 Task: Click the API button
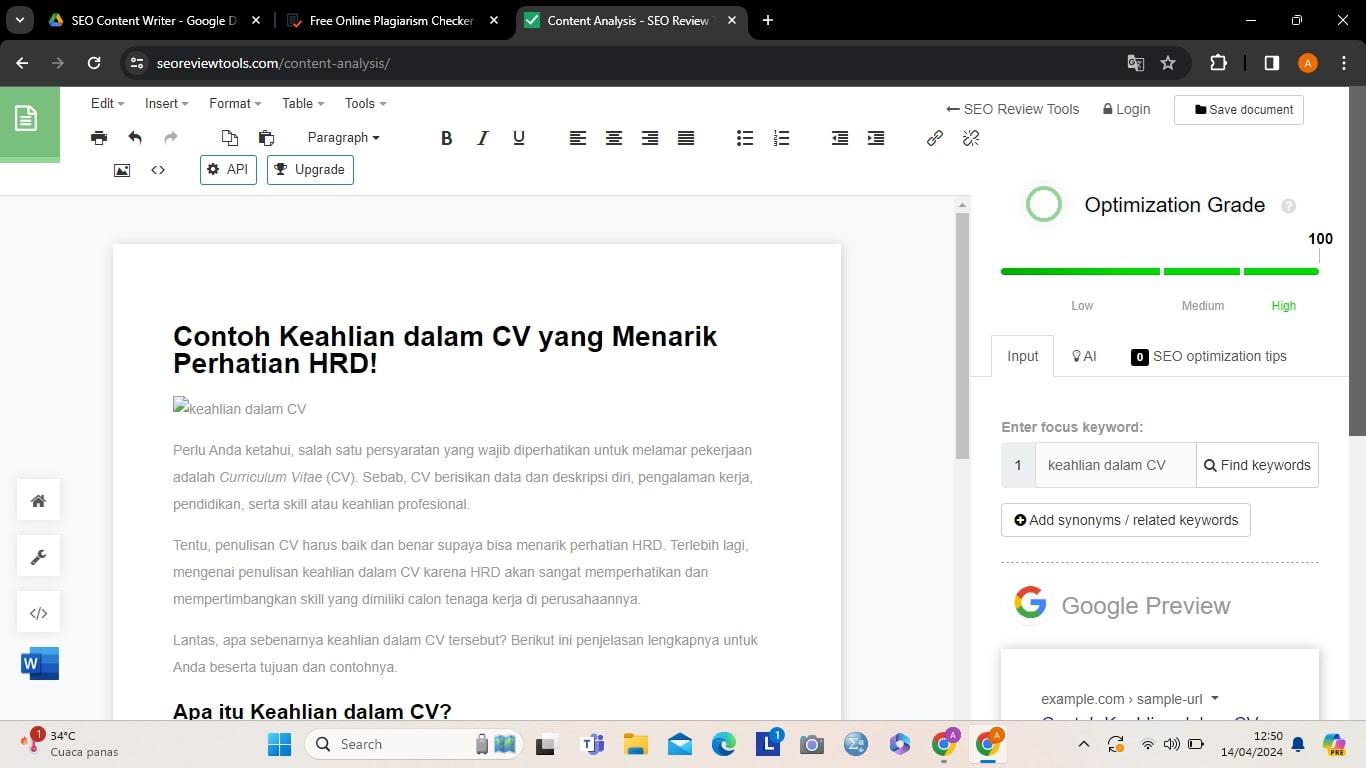coord(228,170)
